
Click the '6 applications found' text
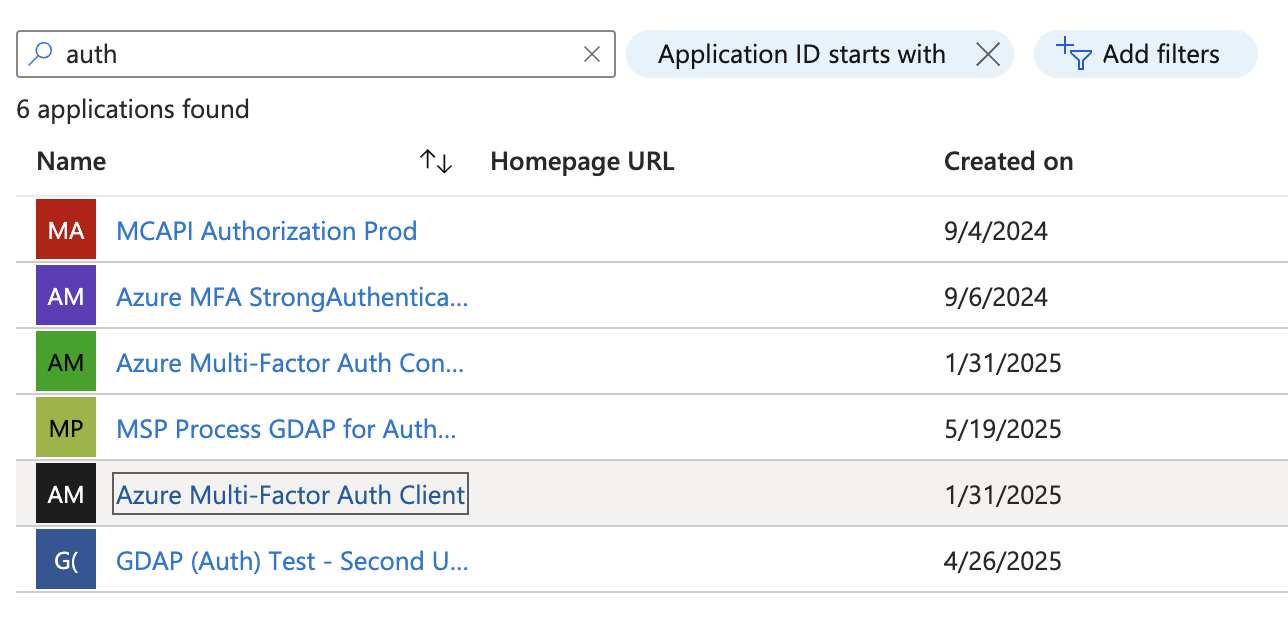pos(133,109)
